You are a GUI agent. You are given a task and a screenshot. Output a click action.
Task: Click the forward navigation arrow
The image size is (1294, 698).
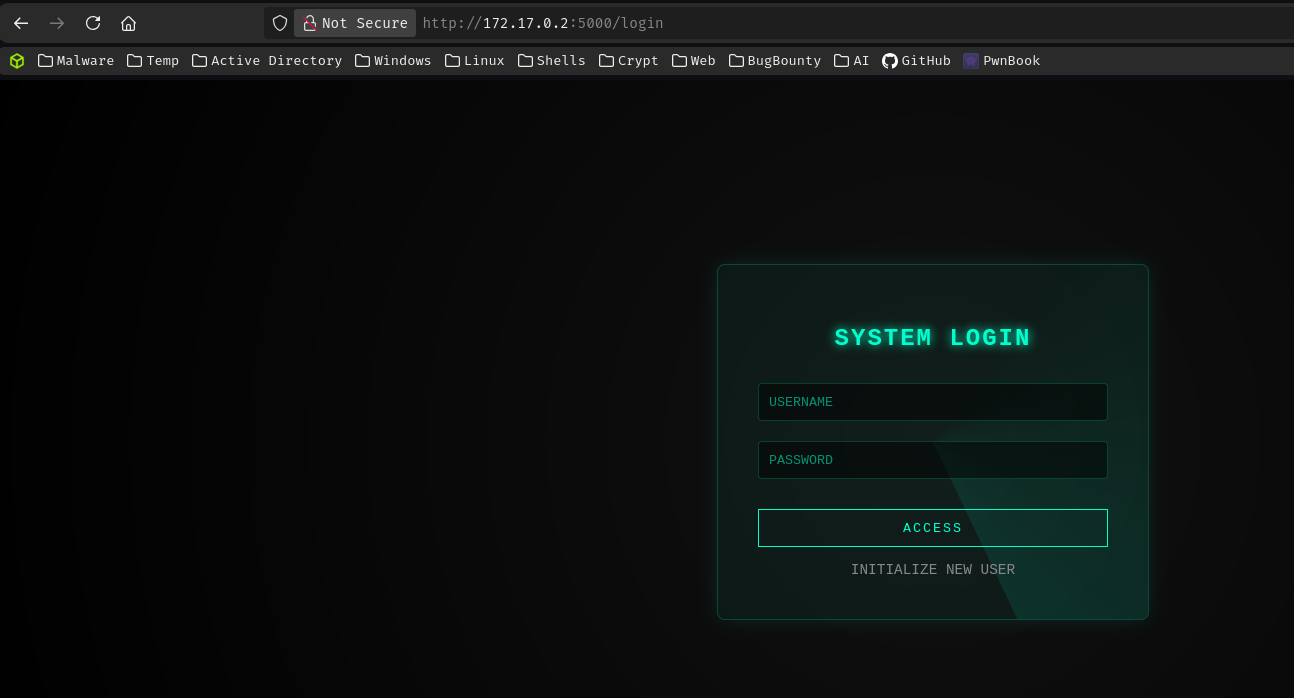tap(57, 23)
